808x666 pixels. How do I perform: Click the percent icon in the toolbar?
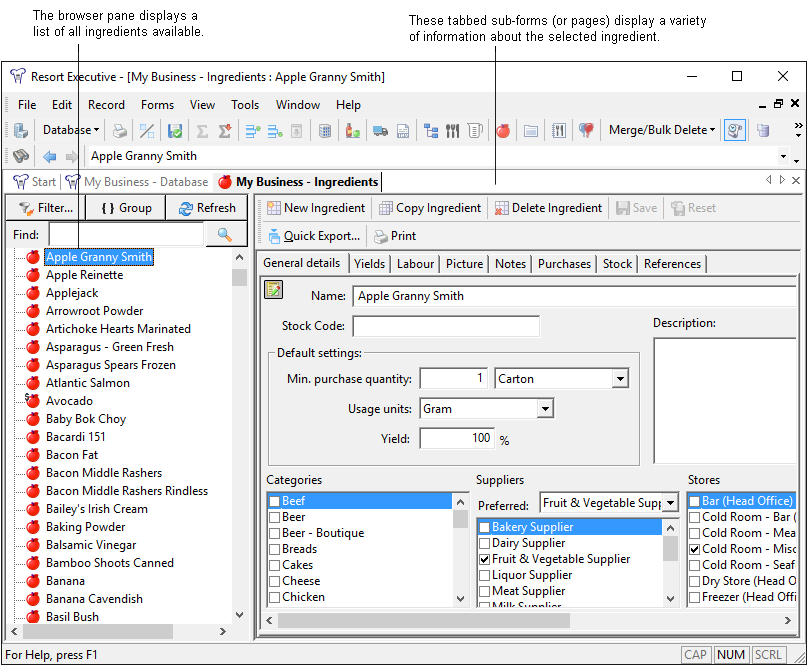pos(147,130)
